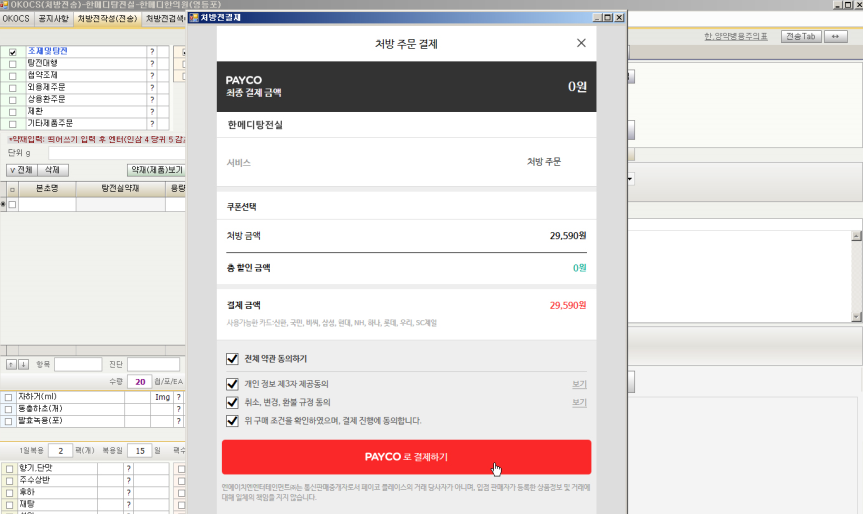Click the 약재(제품)보기 button
863x514 pixels.
pyautogui.click(x=156, y=170)
